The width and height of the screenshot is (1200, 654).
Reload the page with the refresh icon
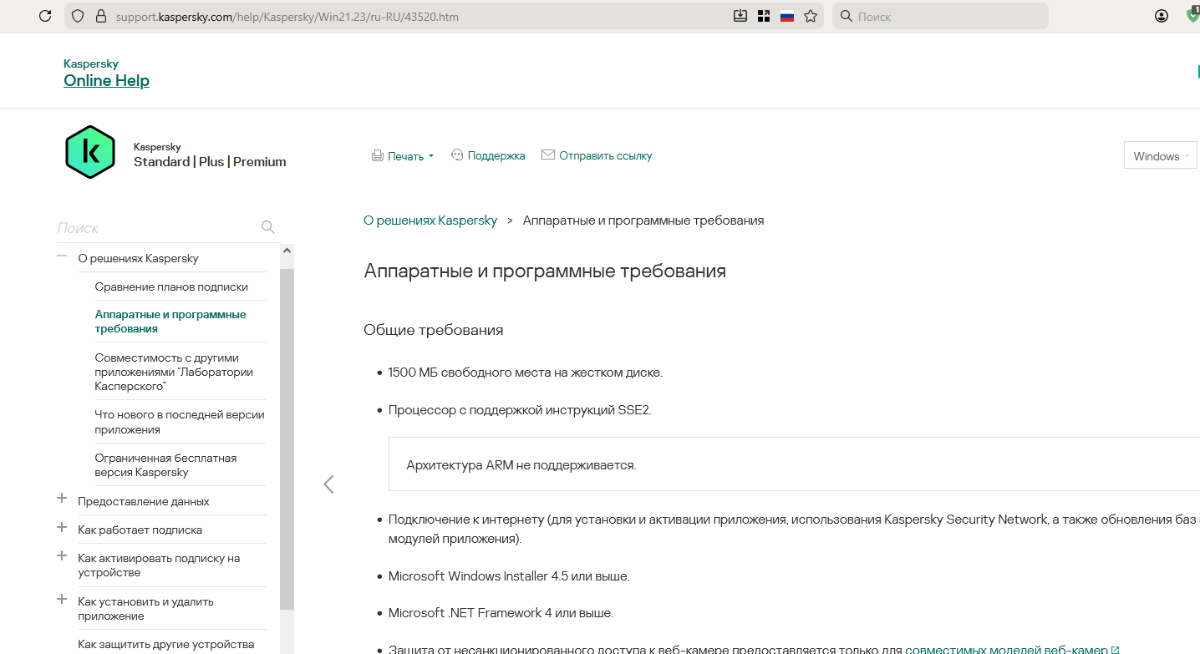[45, 16]
